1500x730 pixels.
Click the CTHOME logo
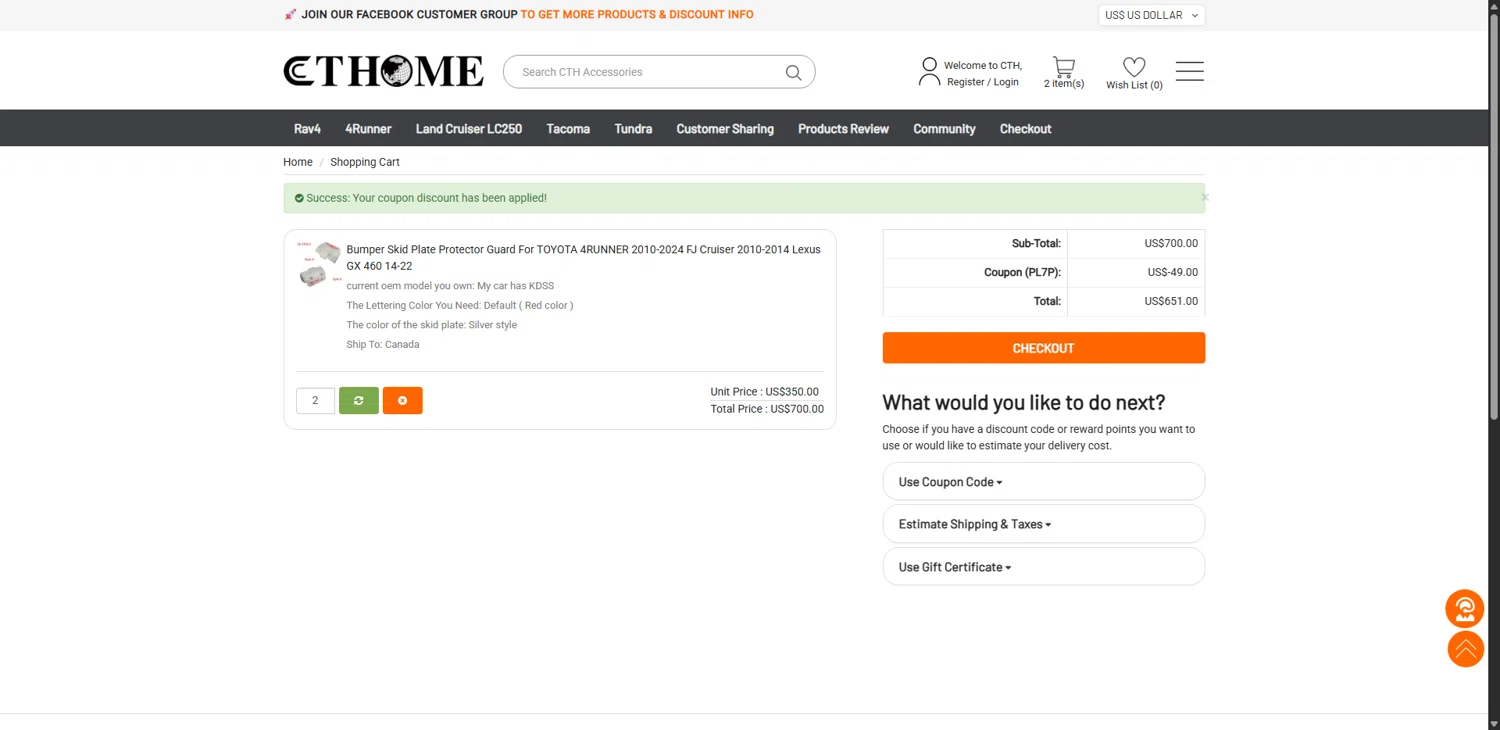click(x=383, y=71)
